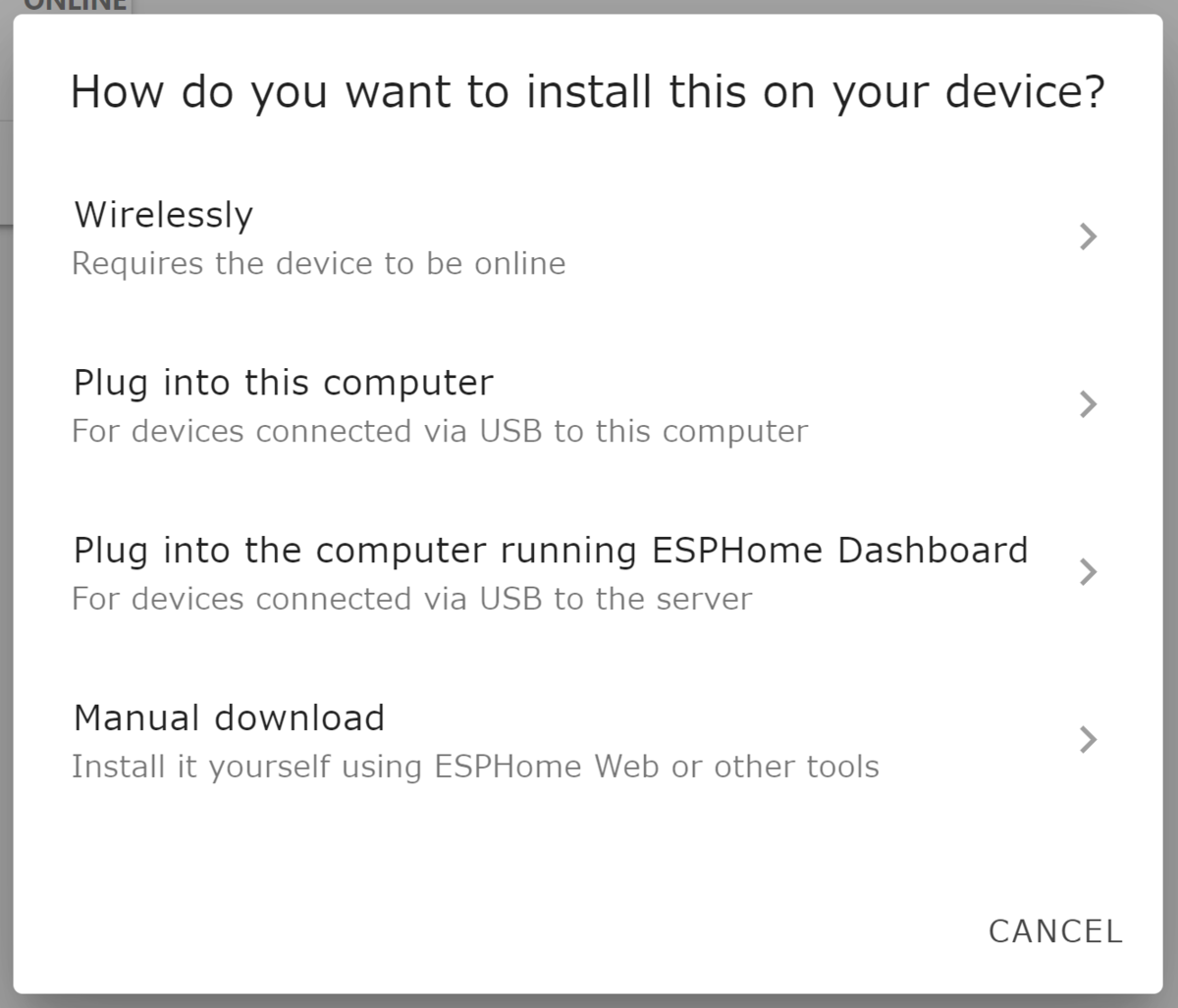Select the text Requires the device to be online
The height and width of the screenshot is (1008, 1178).
[318, 263]
